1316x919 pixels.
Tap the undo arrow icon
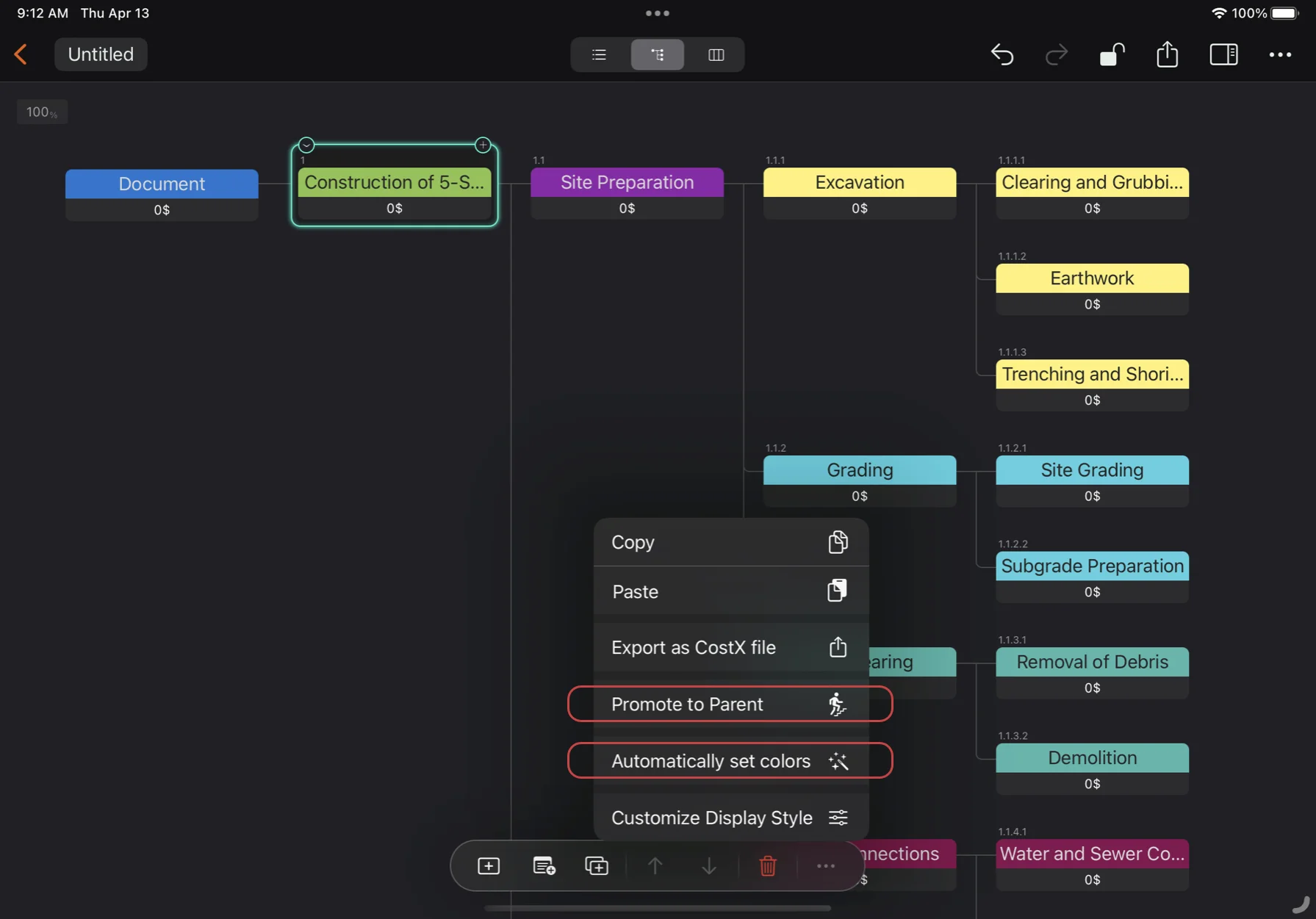tap(1002, 55)
